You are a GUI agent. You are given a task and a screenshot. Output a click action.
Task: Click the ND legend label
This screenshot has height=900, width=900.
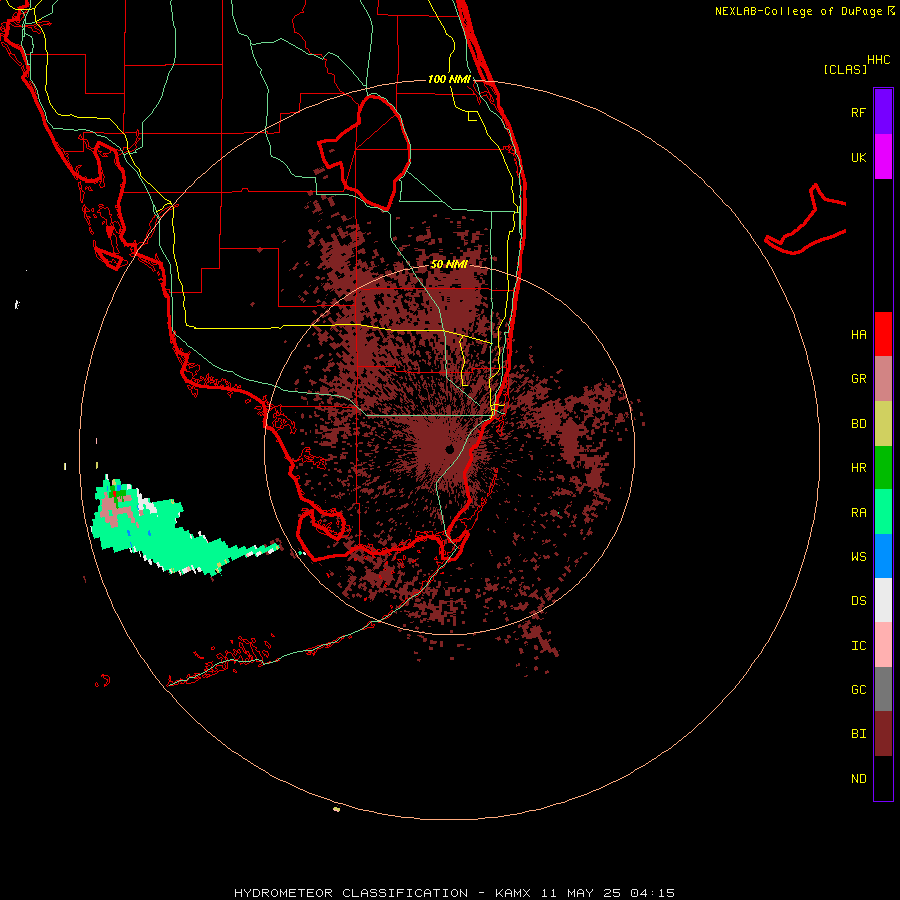point(858,779)
